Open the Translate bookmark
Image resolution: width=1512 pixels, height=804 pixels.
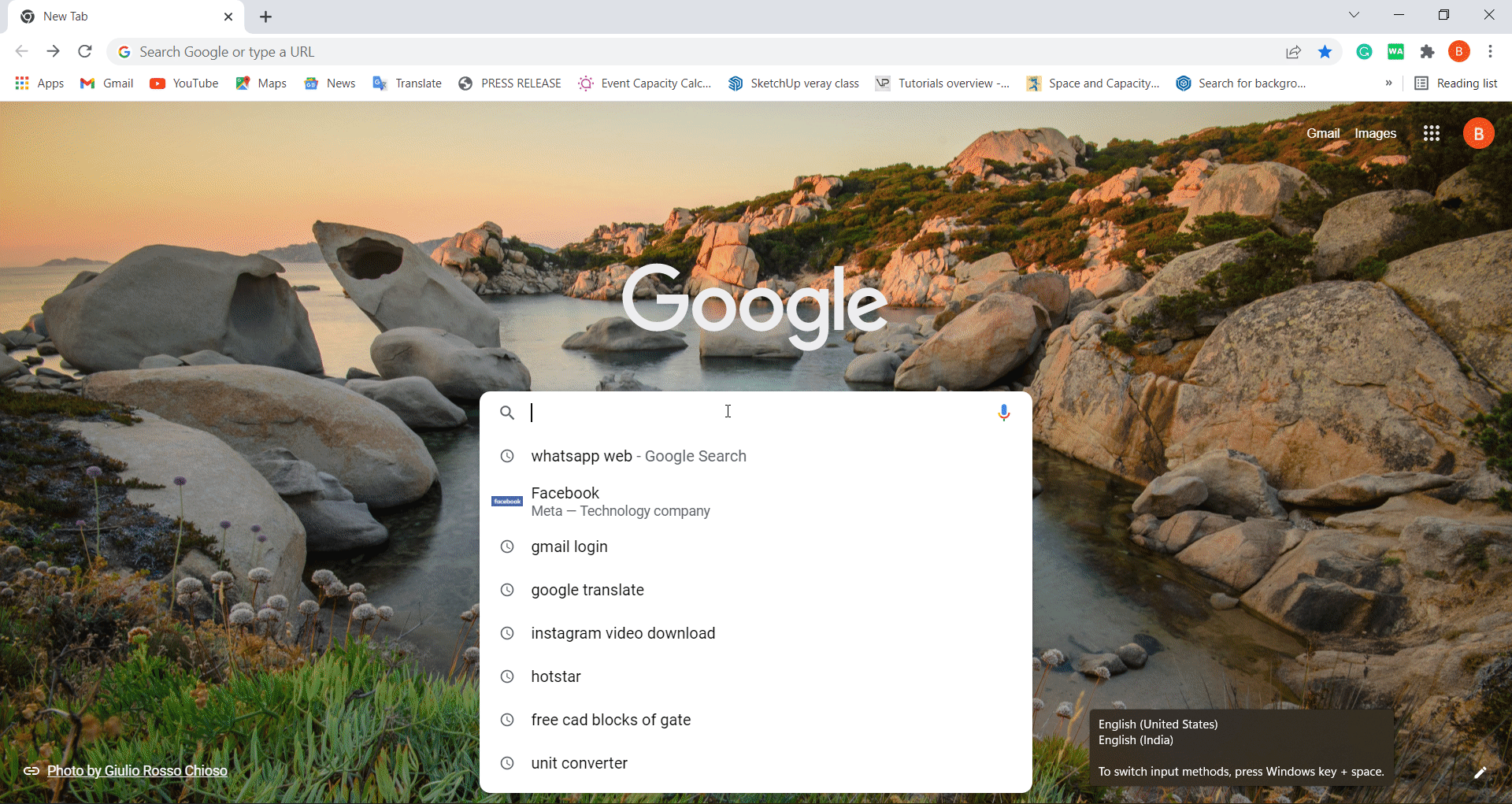pyautogui.click(x=407, y=83)
